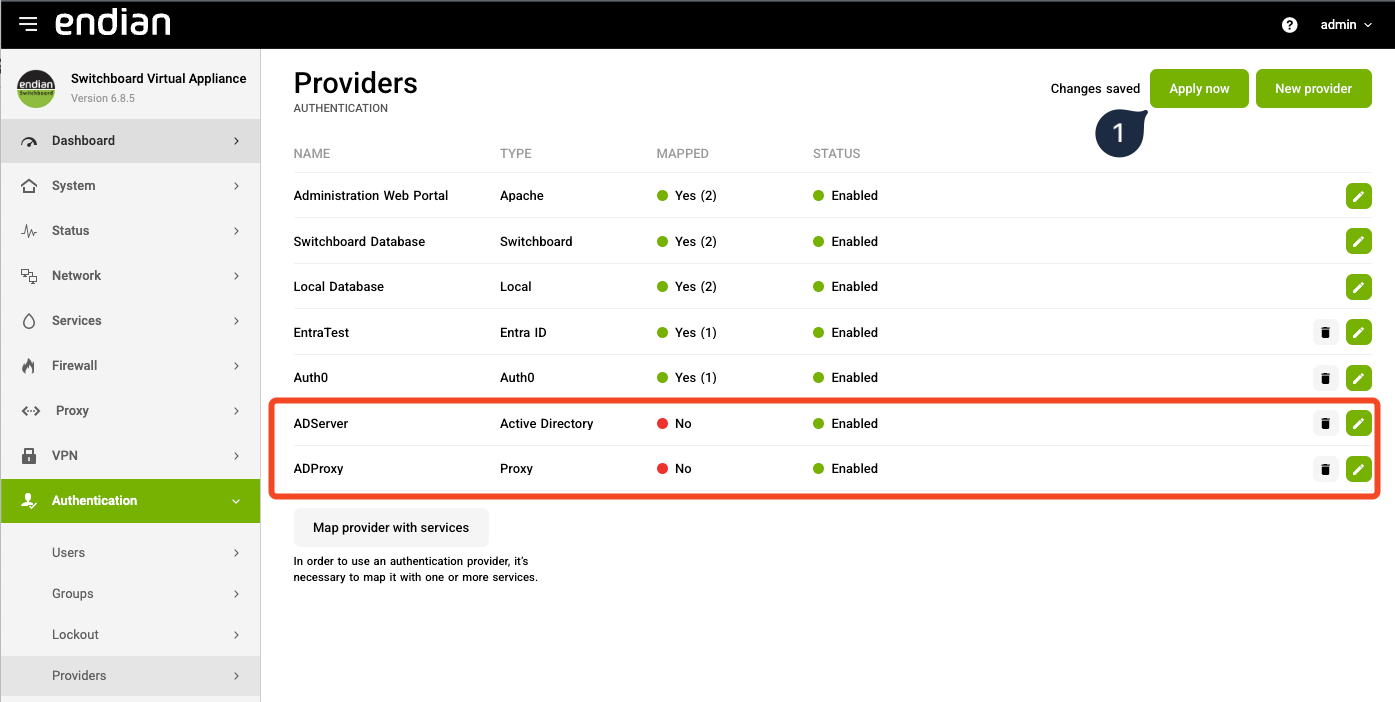Screen dimensions: 1395x702
Task: Click Map provider with services button
Action: pos(391,527)
